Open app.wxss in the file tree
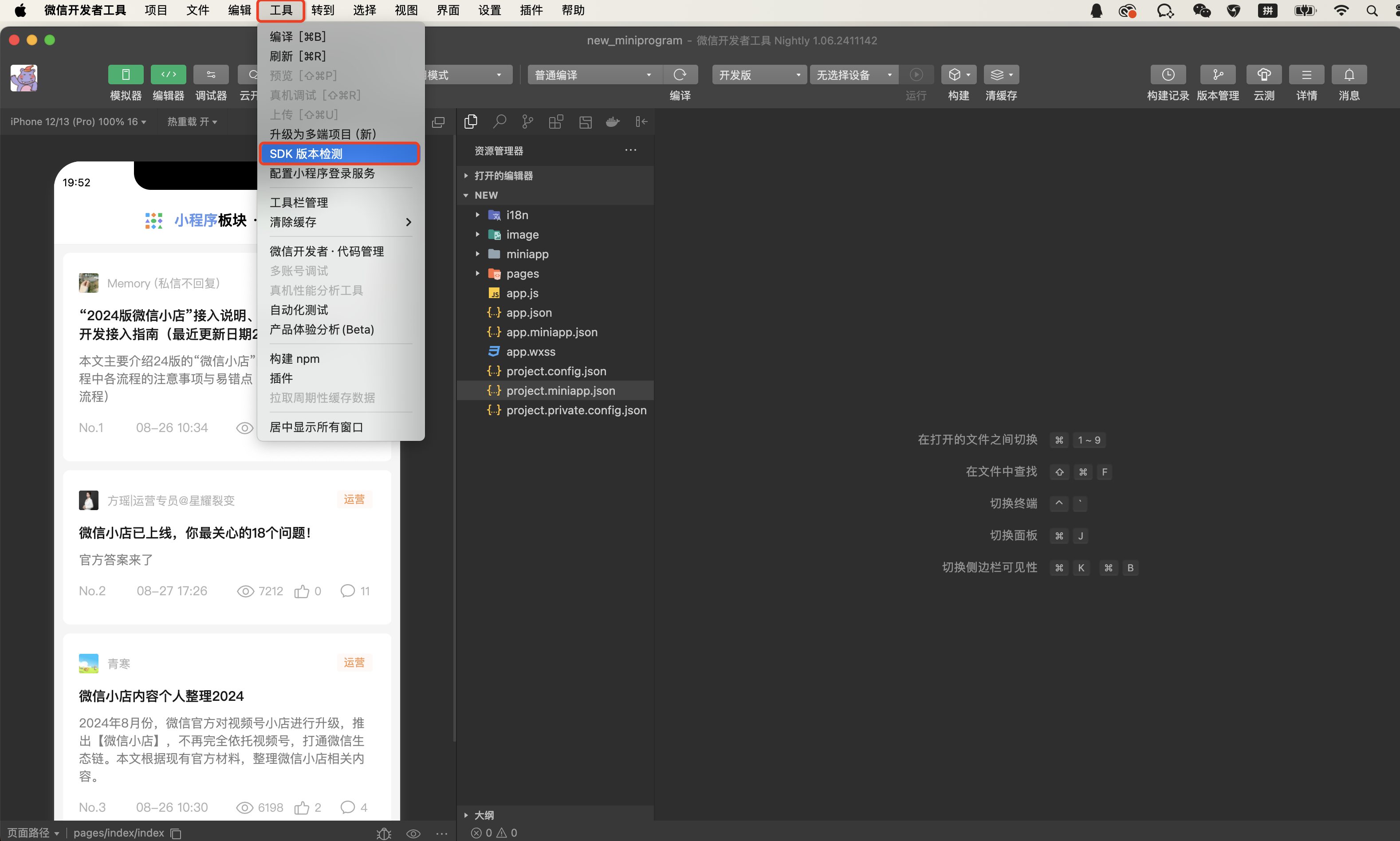Viewport: 1400px width, 841px height. (555, 352)
